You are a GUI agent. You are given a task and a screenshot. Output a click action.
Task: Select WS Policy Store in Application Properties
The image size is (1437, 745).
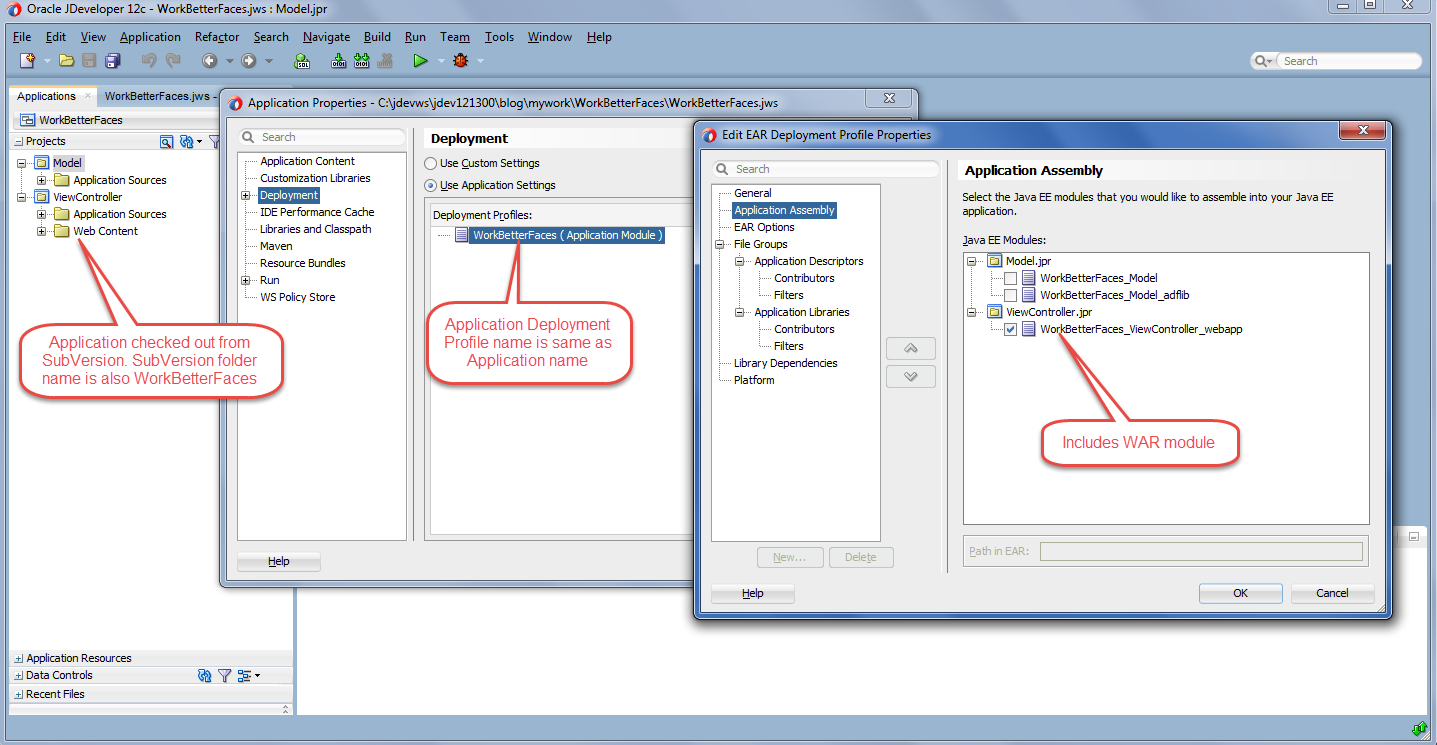(298, 297)
